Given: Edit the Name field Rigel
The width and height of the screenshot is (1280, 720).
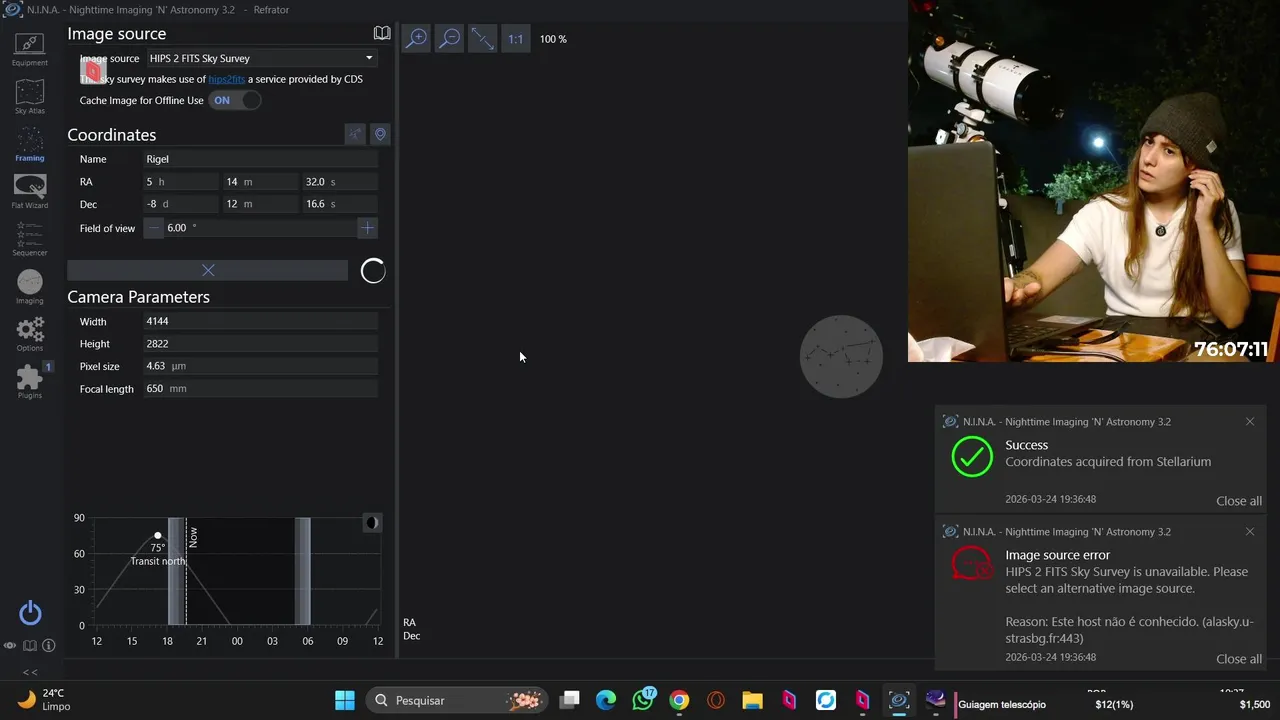Looking at the screenshot, I should click(x=261, y=159).
